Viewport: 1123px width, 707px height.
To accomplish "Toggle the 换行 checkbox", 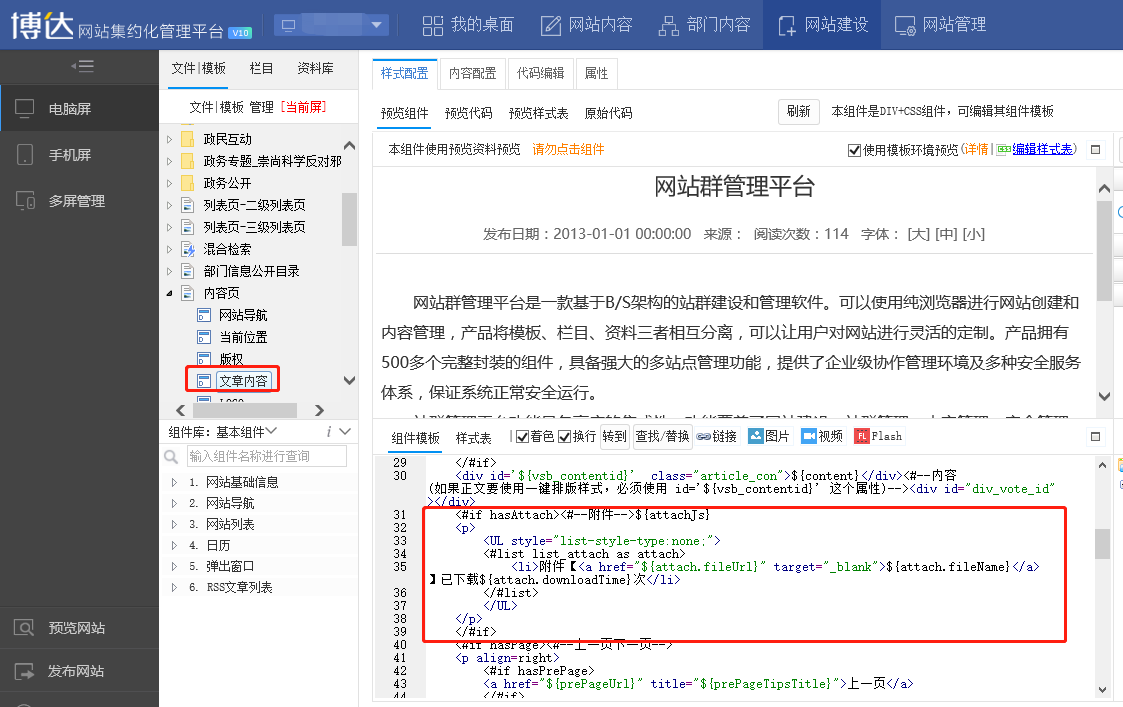I will click(564, 437).
